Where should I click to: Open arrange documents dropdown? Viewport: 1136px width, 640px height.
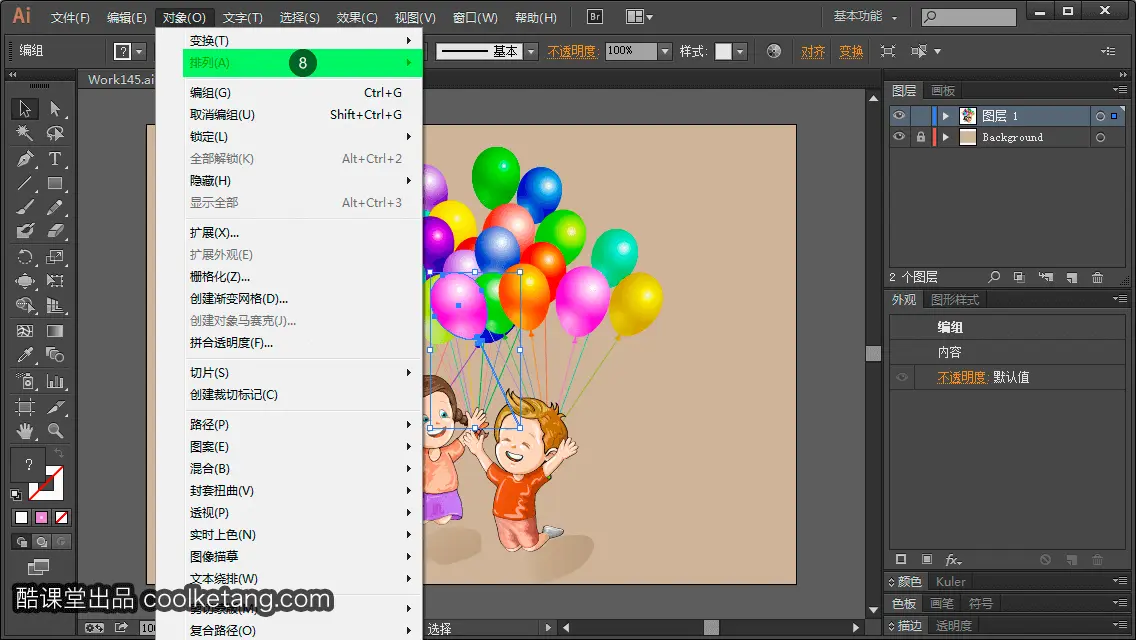pos(639,16)
